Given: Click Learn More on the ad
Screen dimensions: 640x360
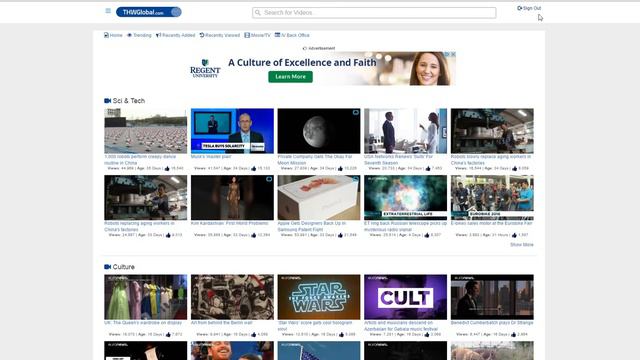Looking at the screenshot, I should point(290,77).
